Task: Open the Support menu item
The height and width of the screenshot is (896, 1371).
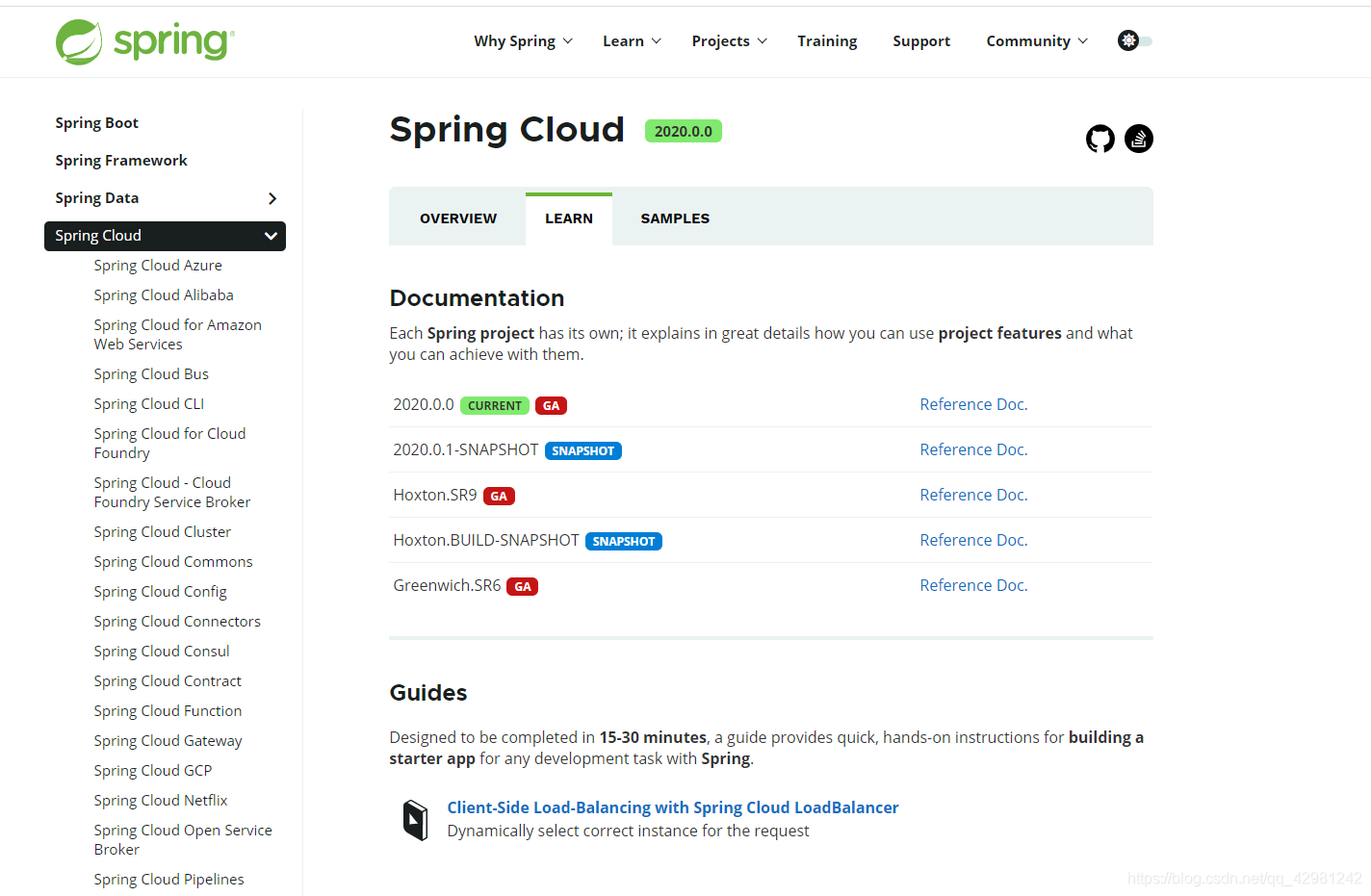Action: click(921, 40)
